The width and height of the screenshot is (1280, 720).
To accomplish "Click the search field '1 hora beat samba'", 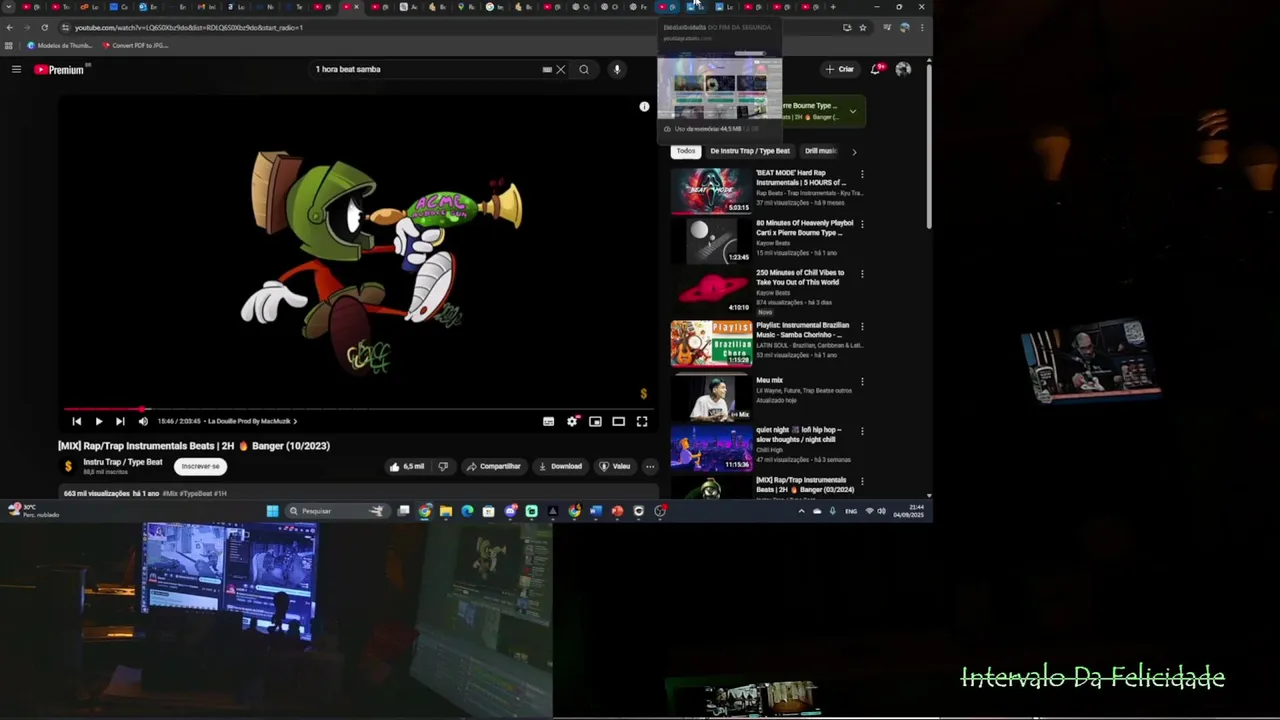I will 425,69.
